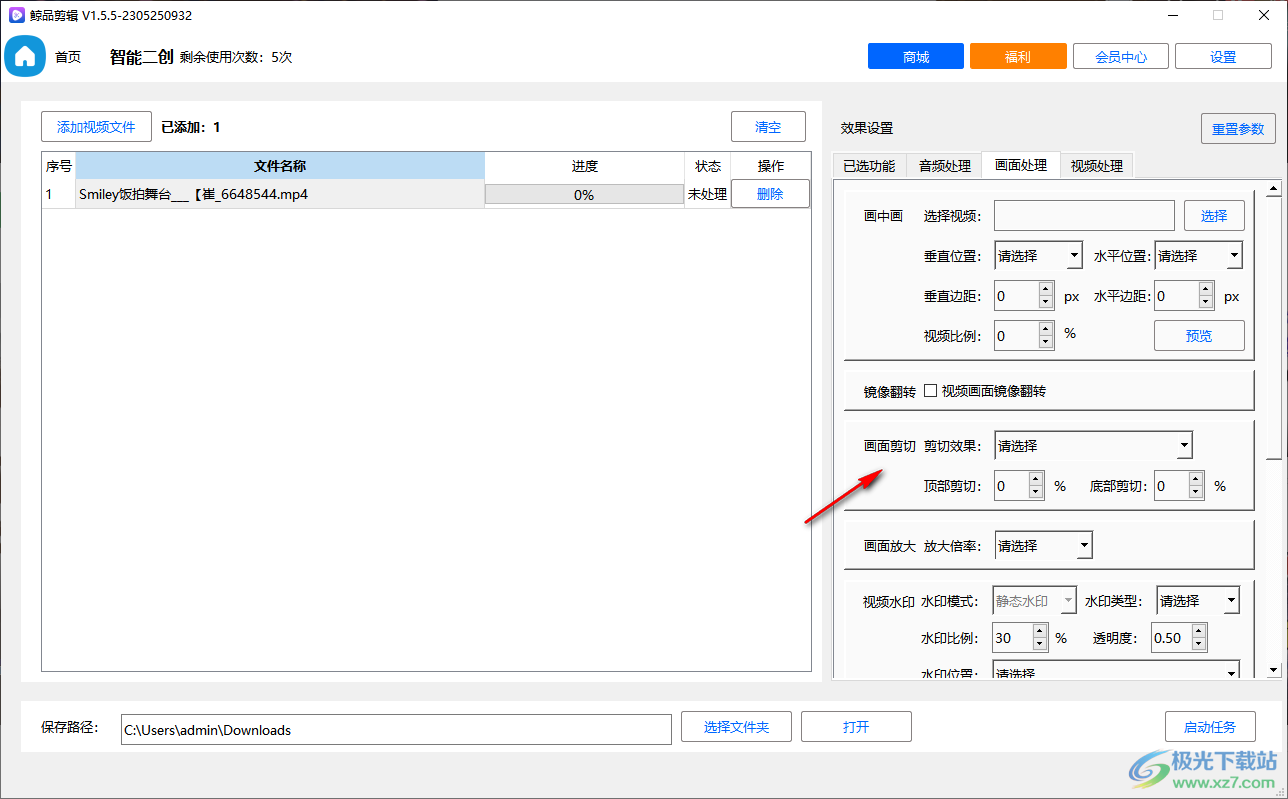Click the picture-in-picture video path field

1084,216
